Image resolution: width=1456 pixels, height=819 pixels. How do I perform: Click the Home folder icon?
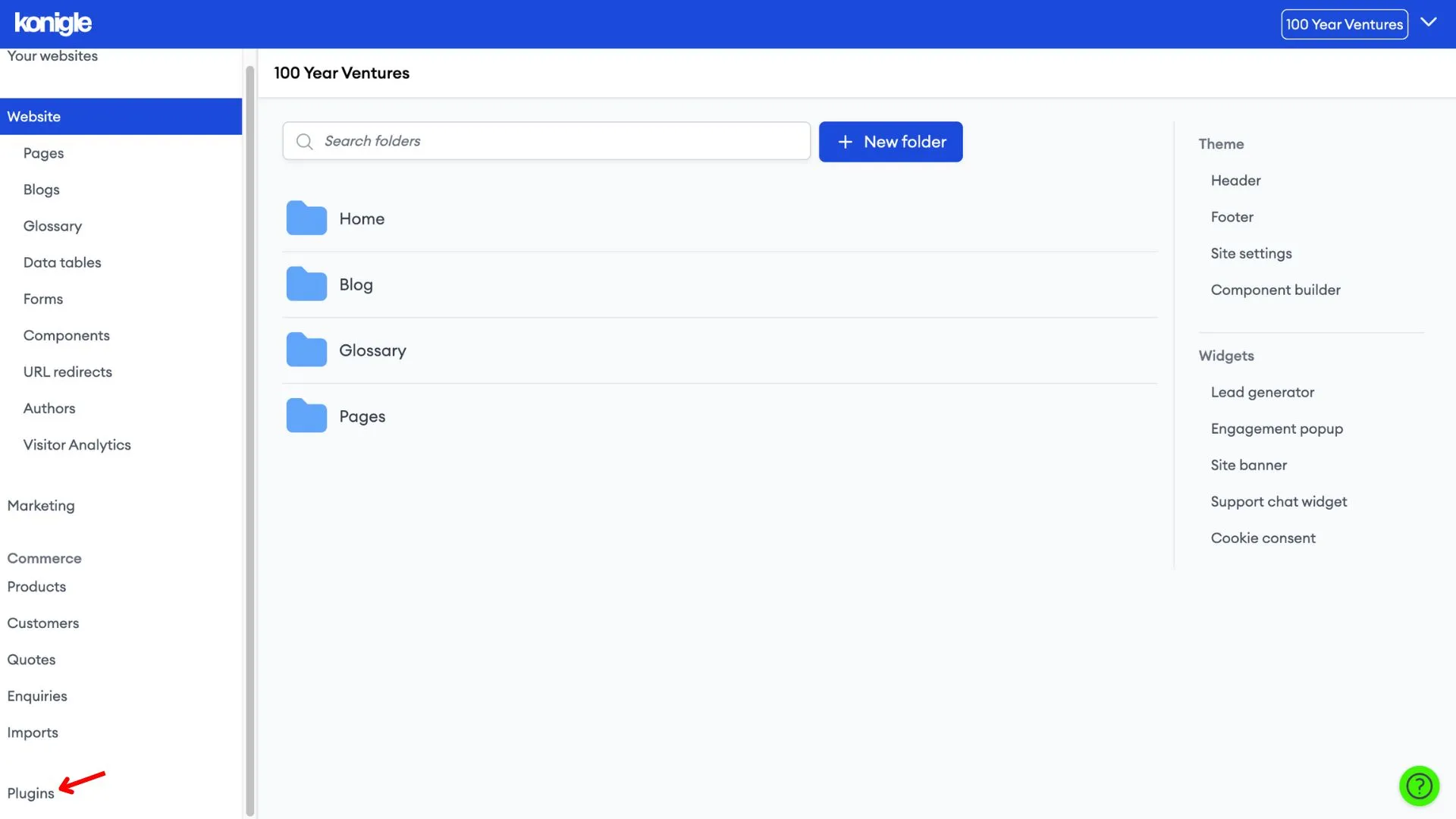306,218
